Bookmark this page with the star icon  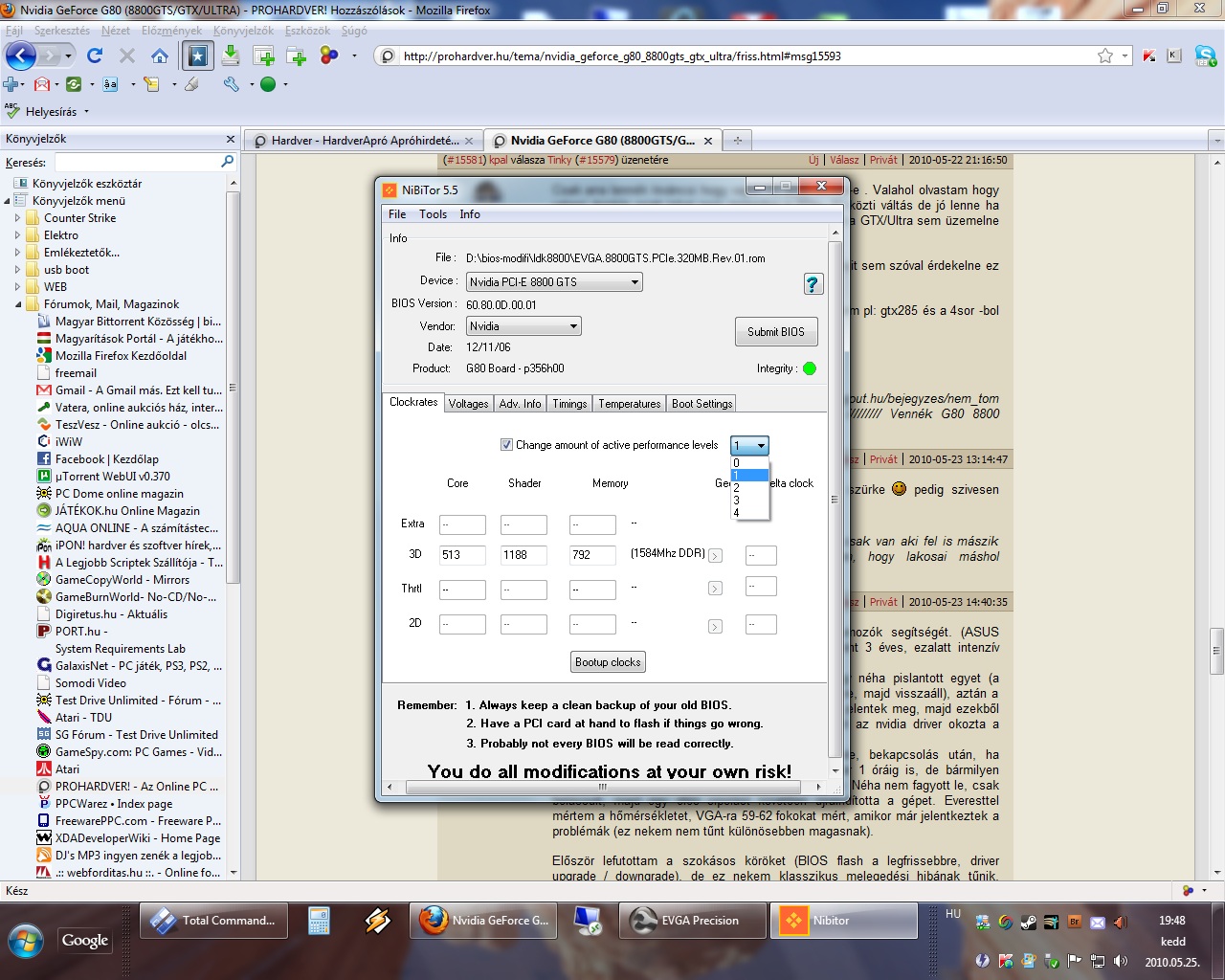[1105, 56]
